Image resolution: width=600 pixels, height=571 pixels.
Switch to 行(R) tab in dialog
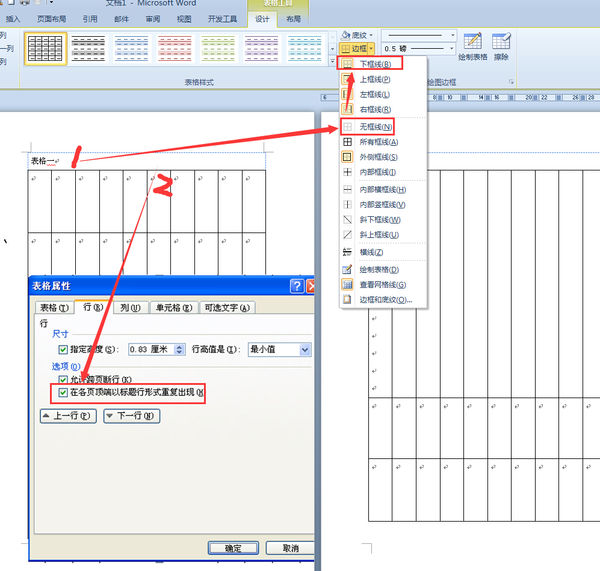pyautogui.click(x=93, y=307)
